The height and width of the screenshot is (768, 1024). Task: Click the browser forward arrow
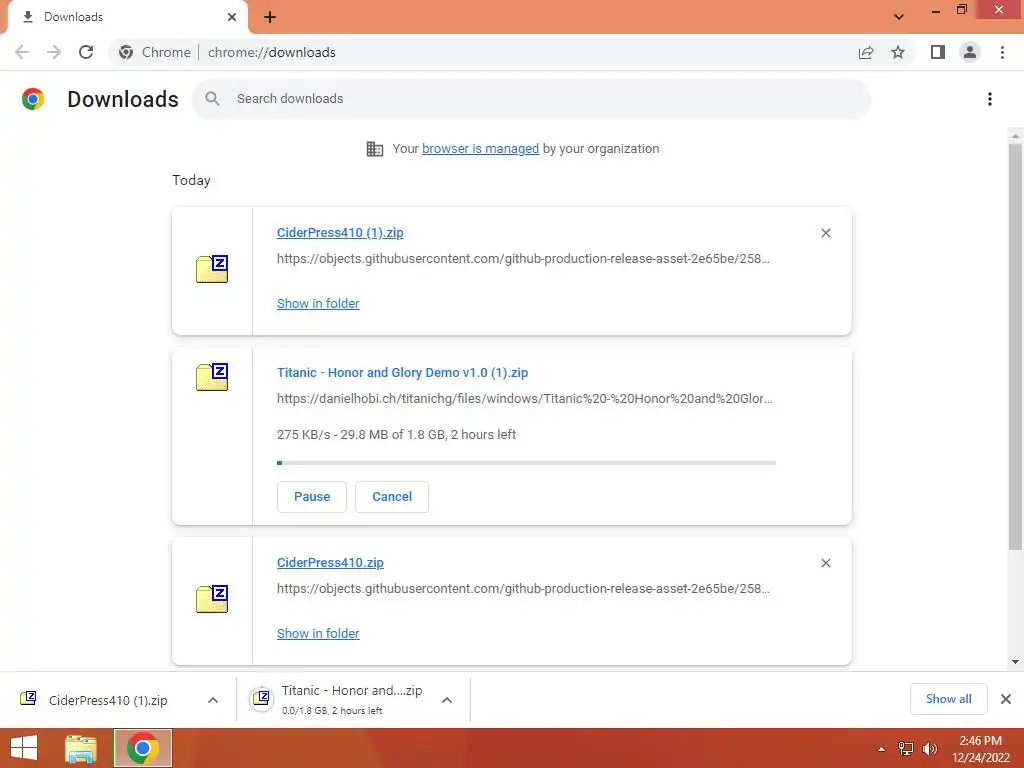click(54, 52)
